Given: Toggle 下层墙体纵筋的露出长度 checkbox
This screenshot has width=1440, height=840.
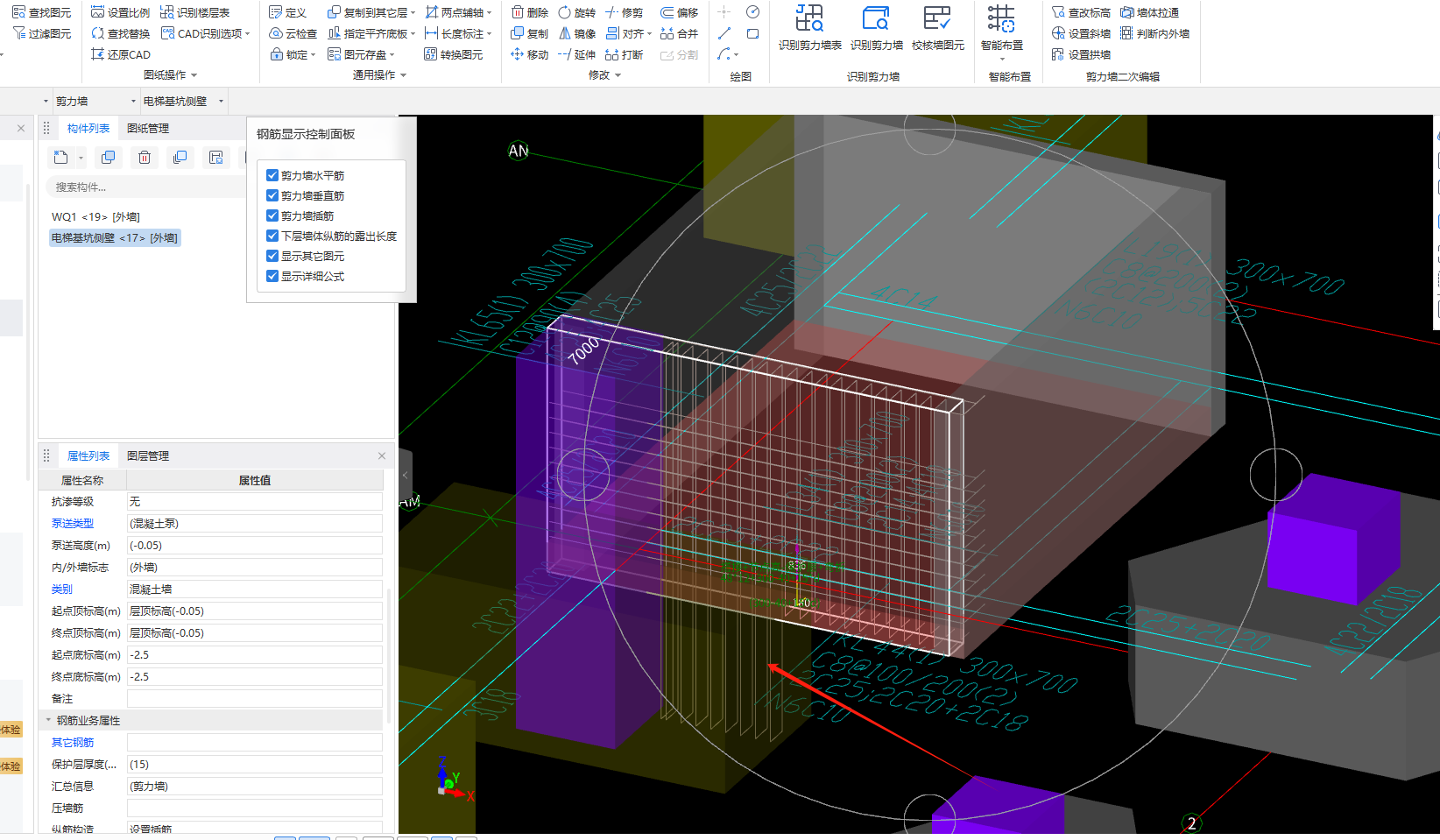Looking at the screenshot, I should coord(272,236).
